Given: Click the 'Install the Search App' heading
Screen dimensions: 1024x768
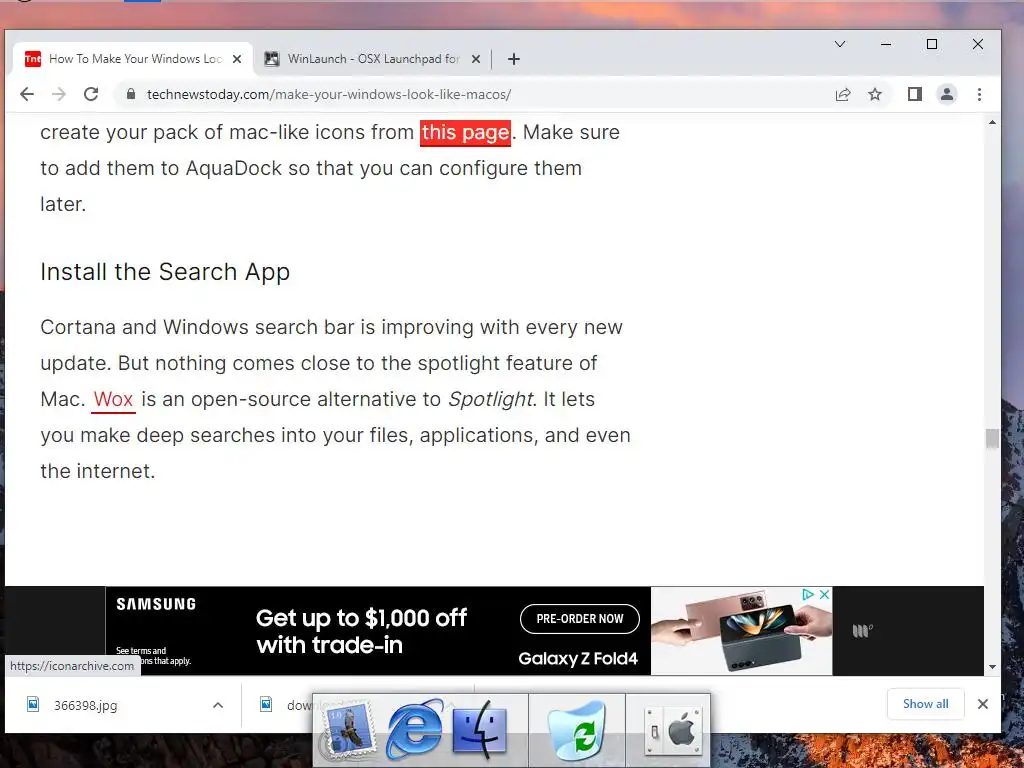Looking at the screenshot, I should tap(165, 272).
